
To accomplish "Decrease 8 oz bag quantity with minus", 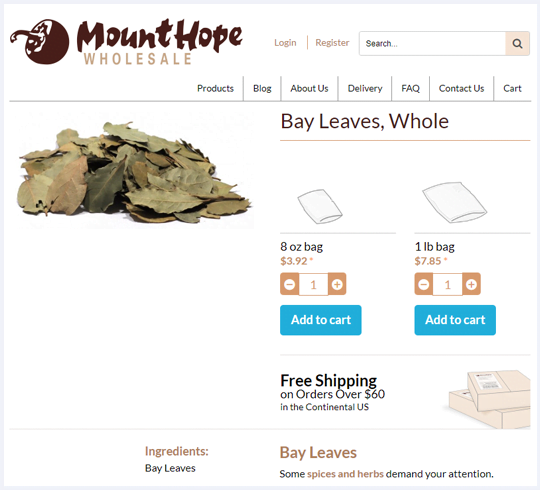I will (x=290, y=284).
